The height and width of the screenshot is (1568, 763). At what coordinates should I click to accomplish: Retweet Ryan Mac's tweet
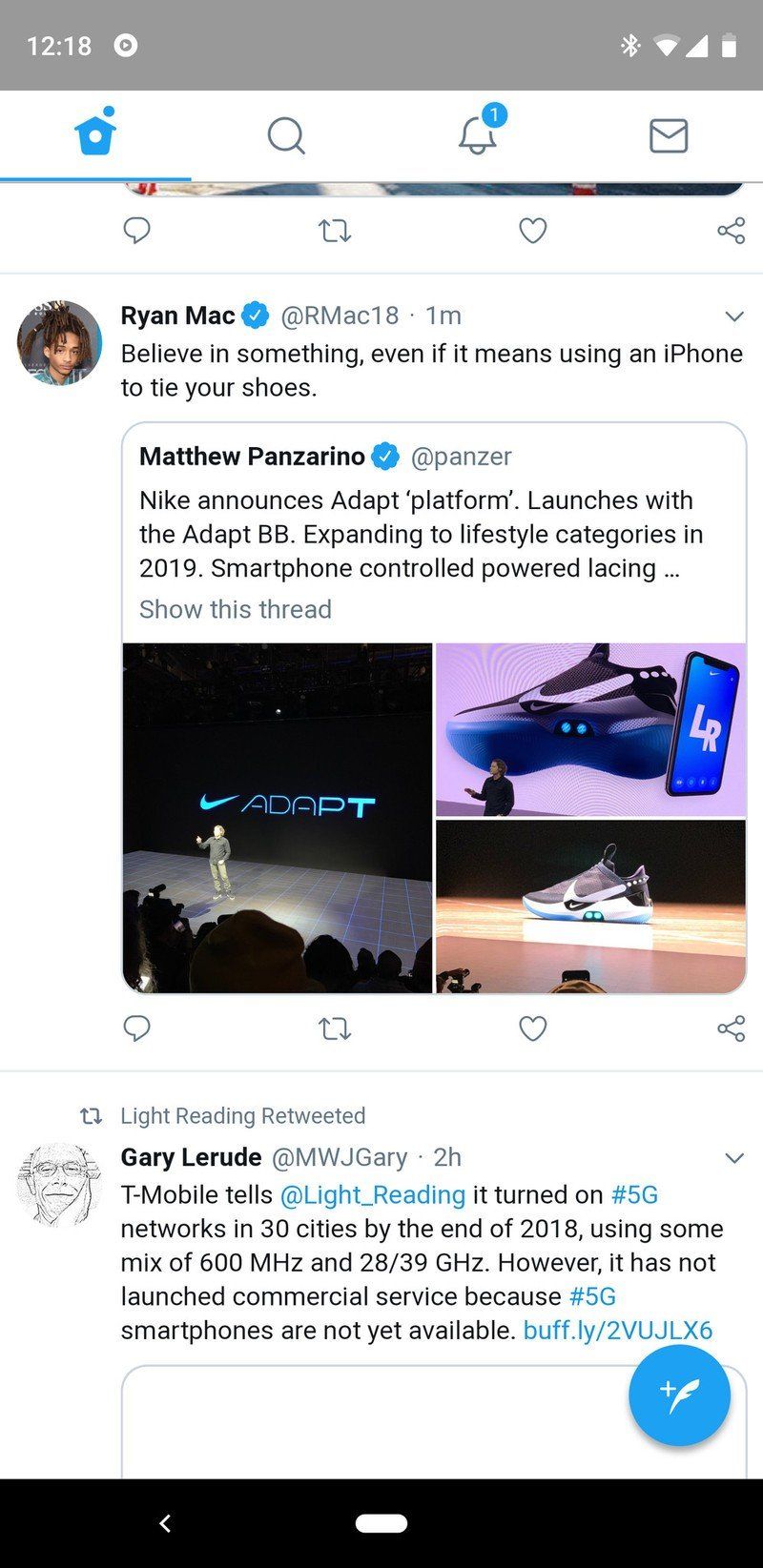click(x=335, y=1029)
